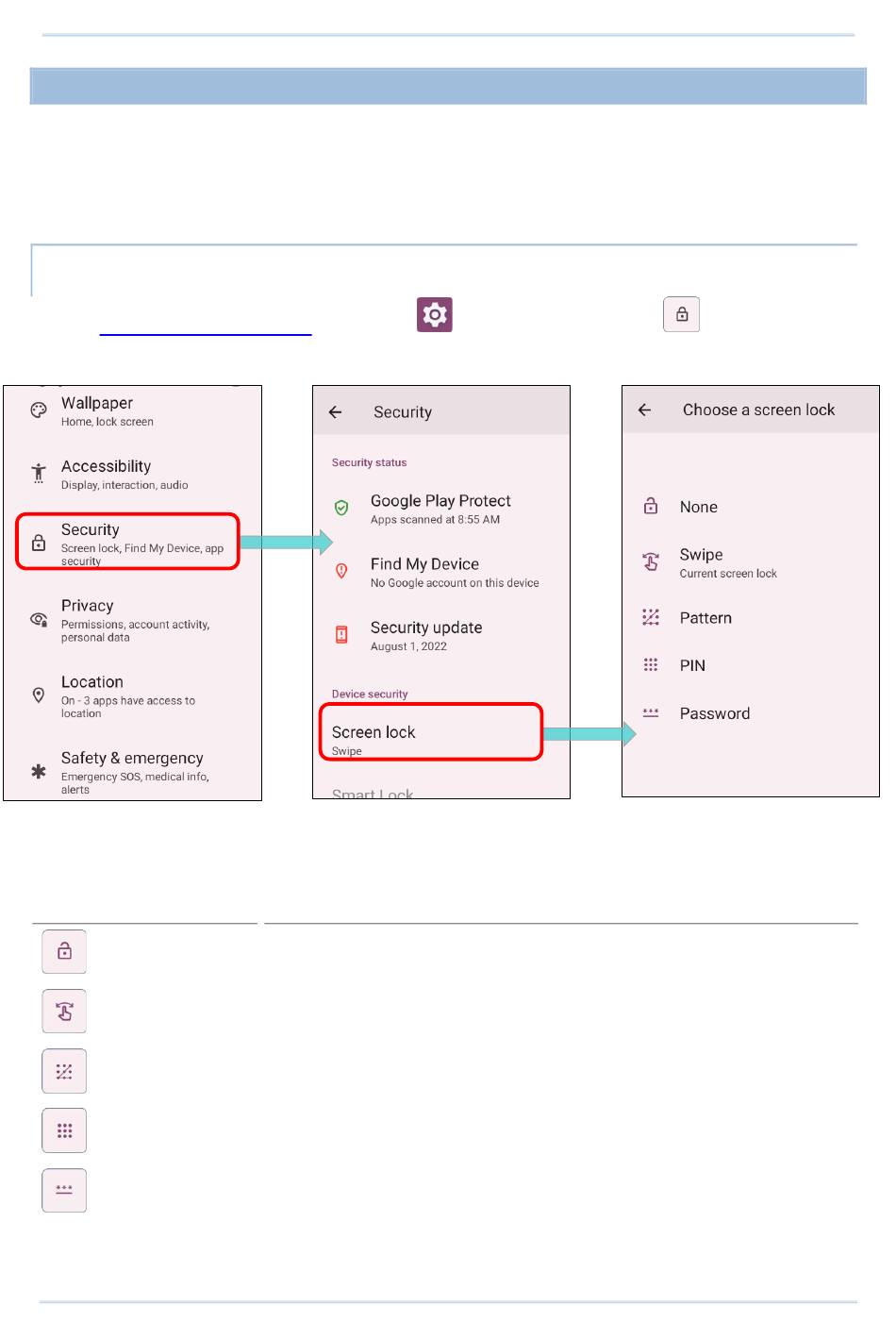Image resolution: width=896 pixels, height=1339 pixels.
Task: Select None as screen lock
Action: pos(699,508)
